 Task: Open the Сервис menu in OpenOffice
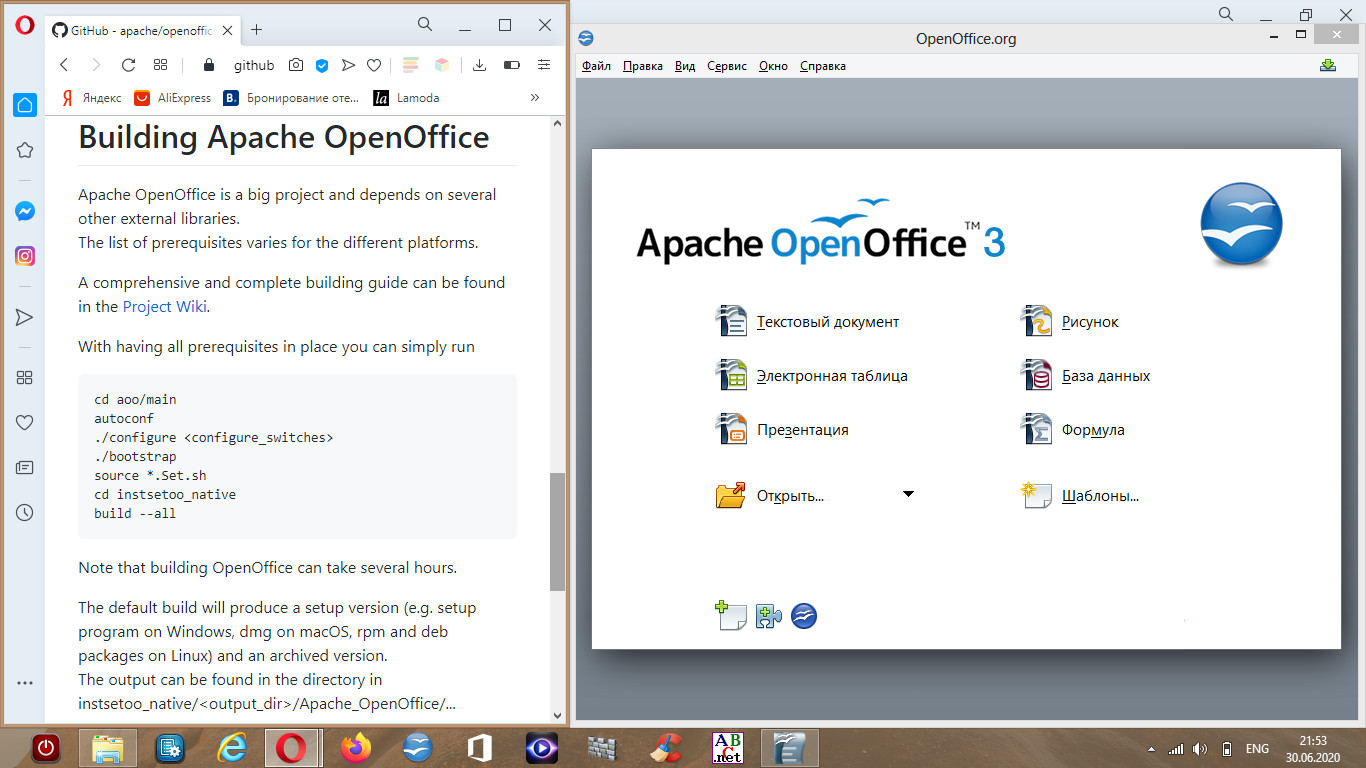(x=727, y=66)
